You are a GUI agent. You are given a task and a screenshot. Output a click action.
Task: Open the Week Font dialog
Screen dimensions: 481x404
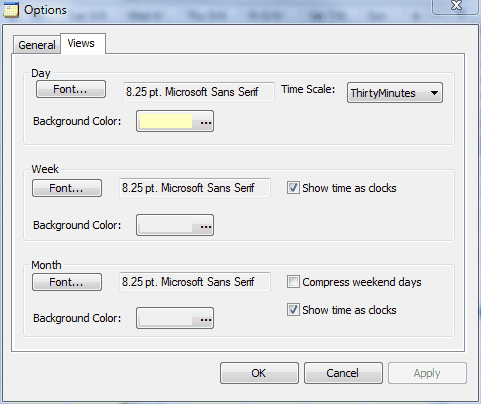tap(67, 188)
